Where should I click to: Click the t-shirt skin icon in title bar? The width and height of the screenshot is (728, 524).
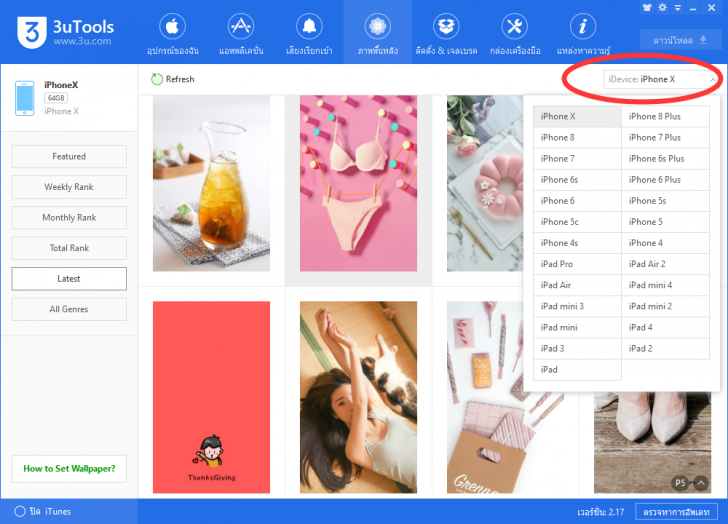click(x=647, y=7)
